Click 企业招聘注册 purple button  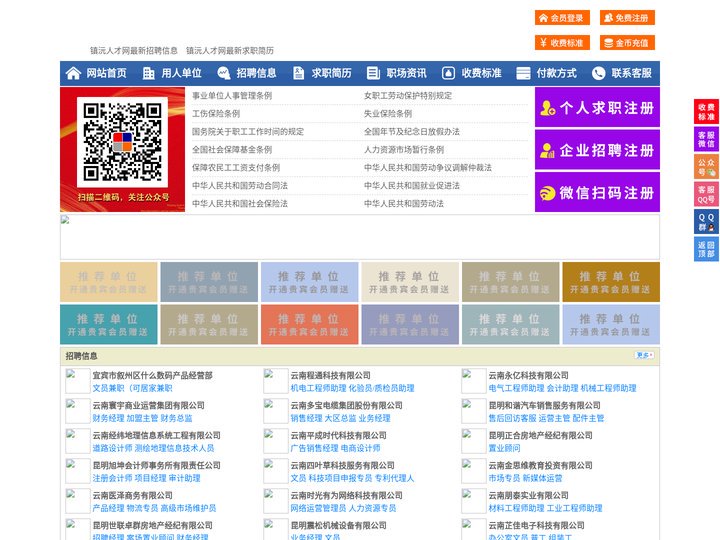tap(597, 150)
